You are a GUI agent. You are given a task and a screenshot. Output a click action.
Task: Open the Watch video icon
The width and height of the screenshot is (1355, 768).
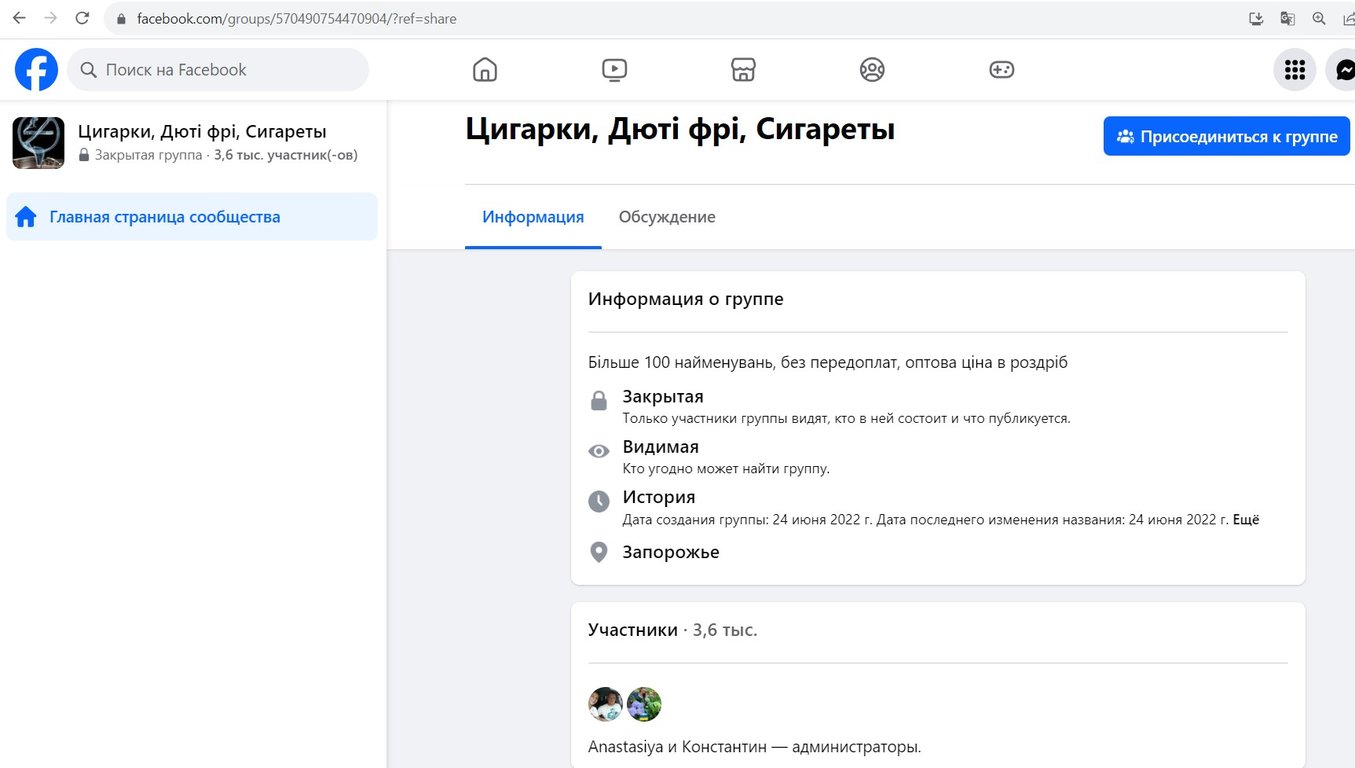pyautogui.click(x=614, y=70)
